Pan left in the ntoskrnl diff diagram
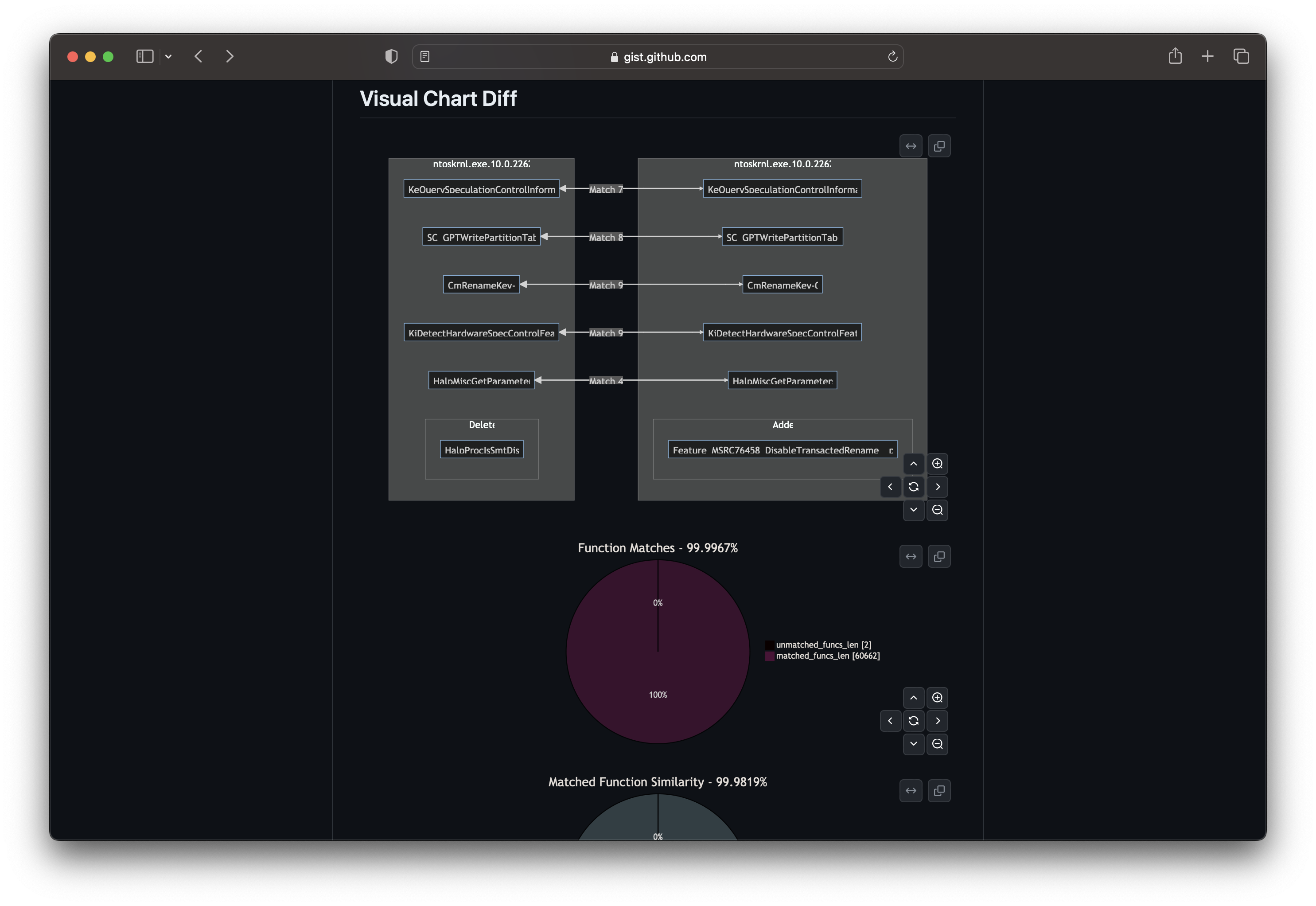Image resolution: width=1316 pixels, height=906 pixels. click(890, 487)
